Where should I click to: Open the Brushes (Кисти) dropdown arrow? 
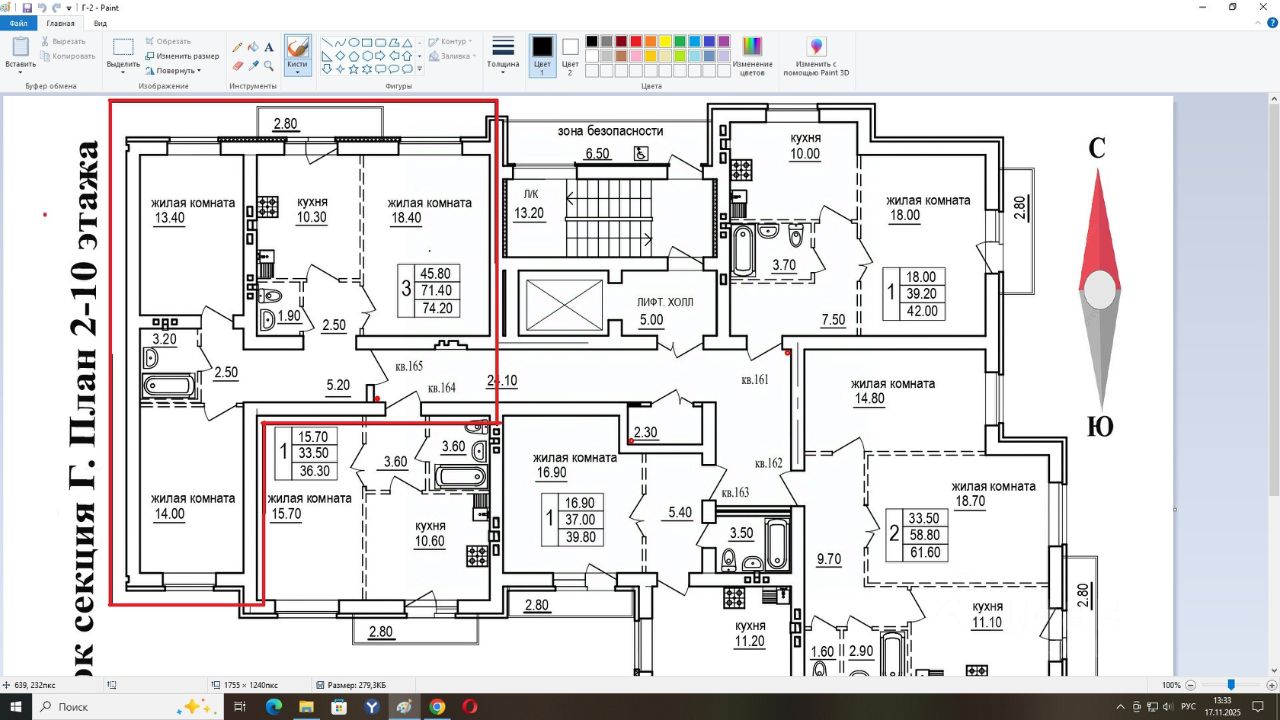coord(297,72)
